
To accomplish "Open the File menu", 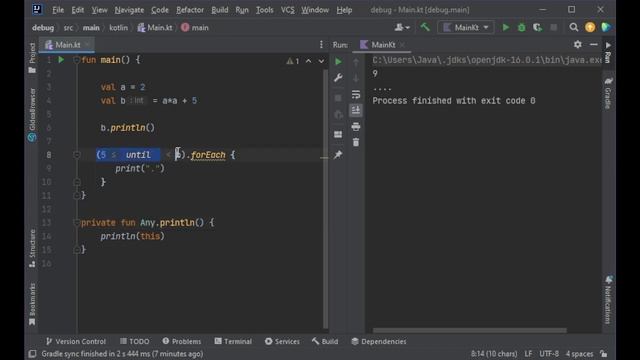I will click(x=58, y=10).
